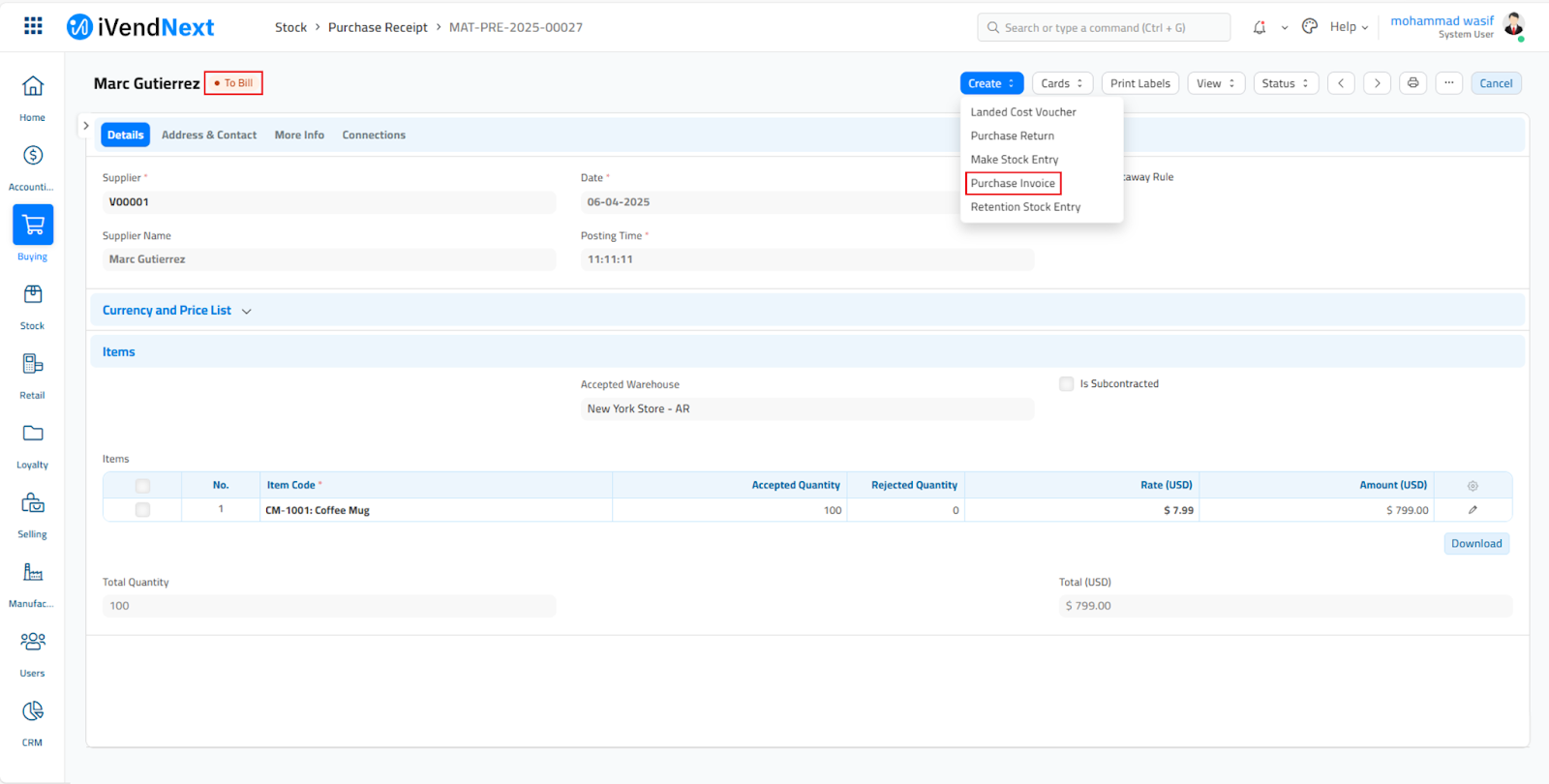1549x784 pixels.
Task: Click the Cancel button
Action: [1496, 83]
